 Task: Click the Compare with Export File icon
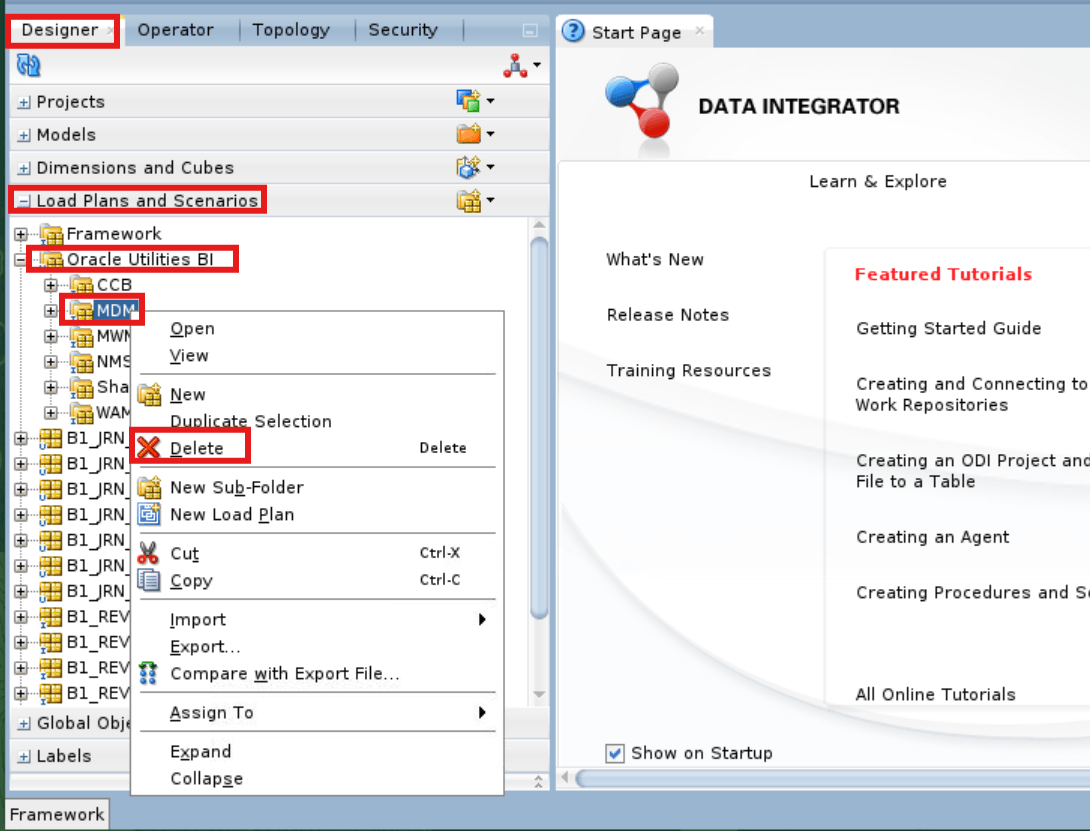(x=146, y=673)
